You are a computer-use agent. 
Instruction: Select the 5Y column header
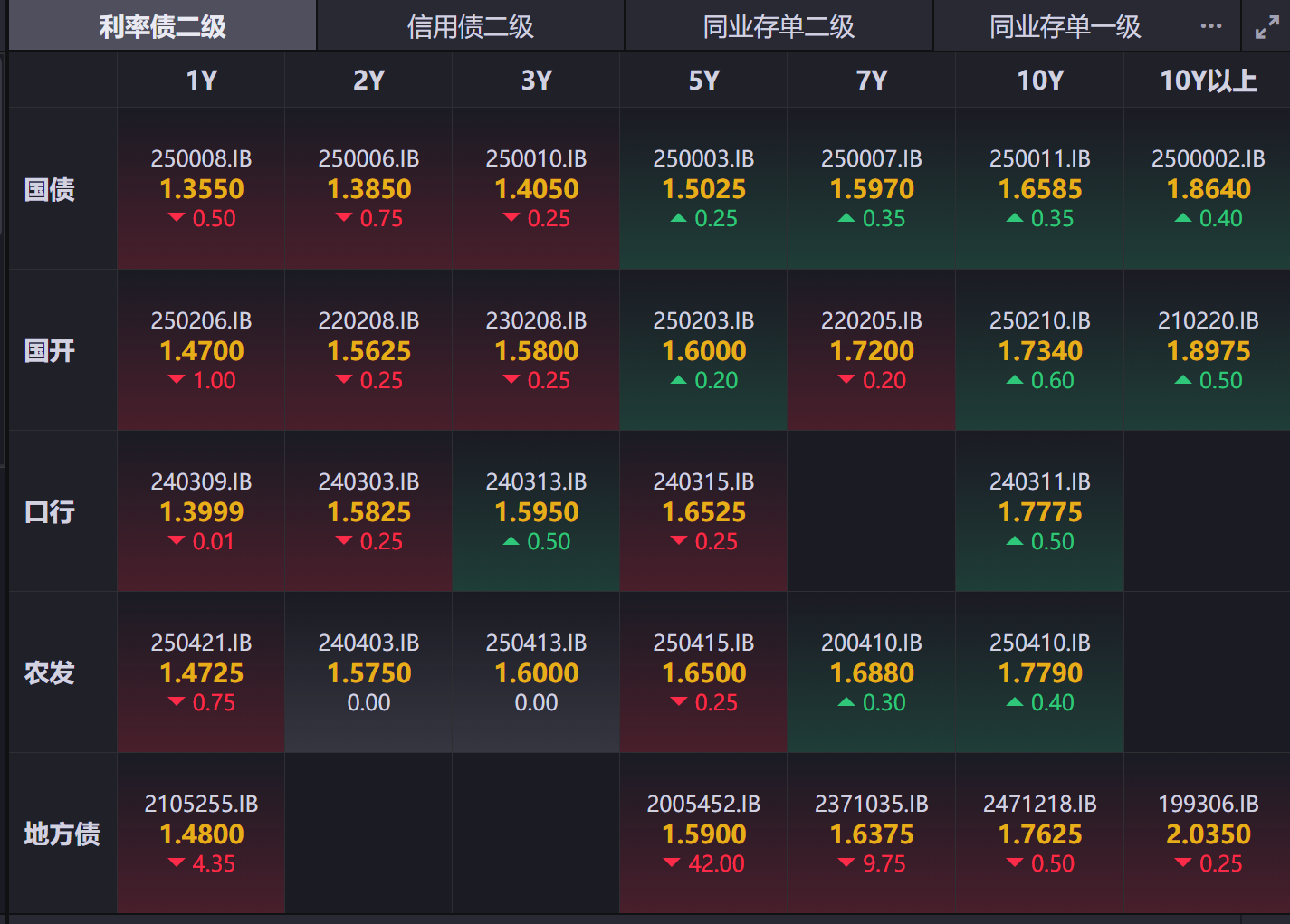tap(703, 81)
